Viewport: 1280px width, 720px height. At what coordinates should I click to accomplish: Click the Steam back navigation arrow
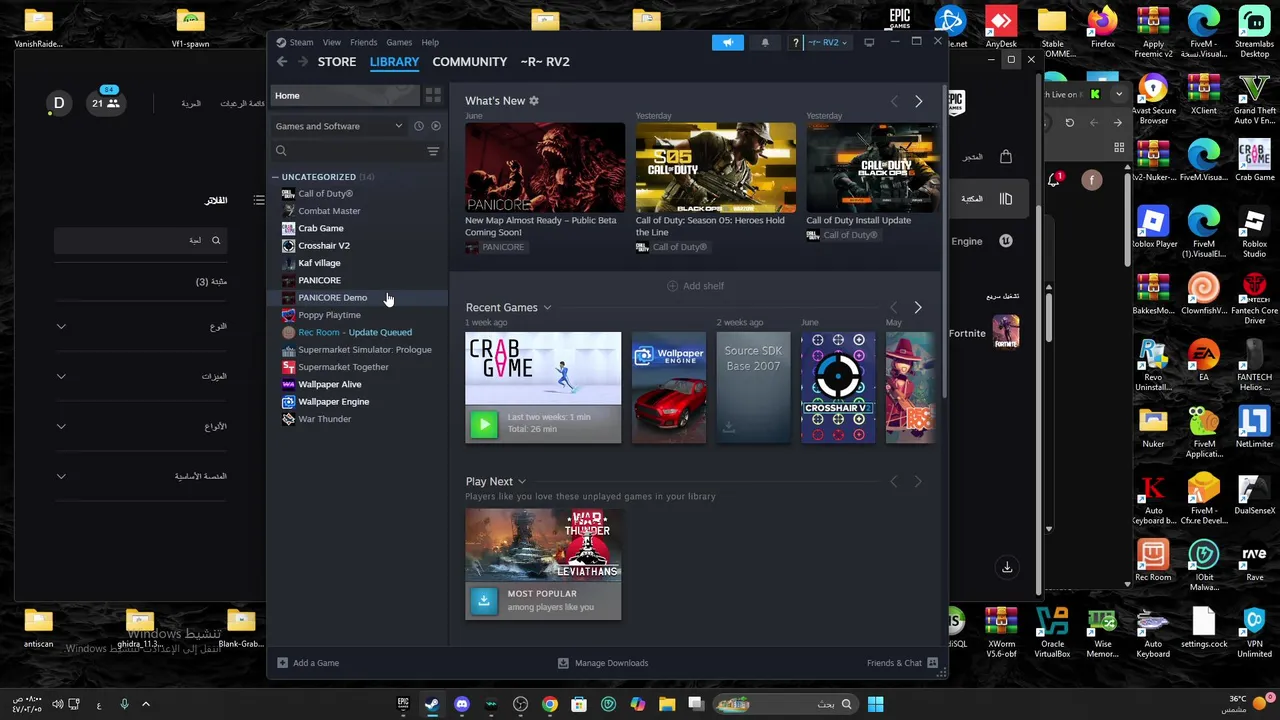[x=282, y=62]
